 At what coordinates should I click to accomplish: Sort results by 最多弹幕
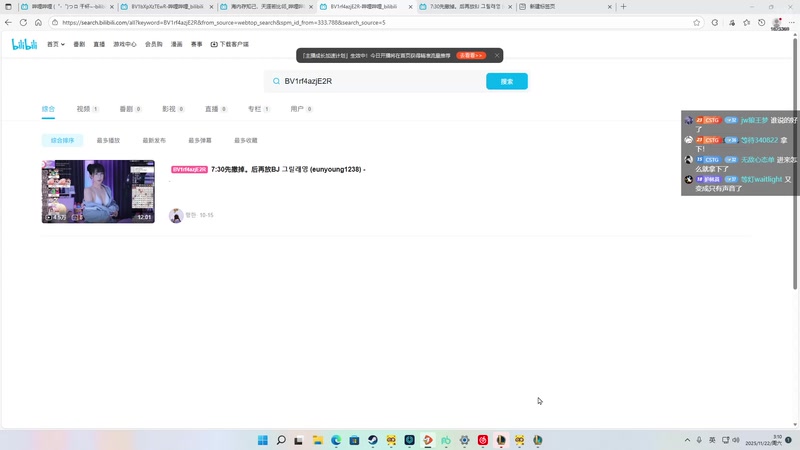pyautogui.click(x=200, y=140)
